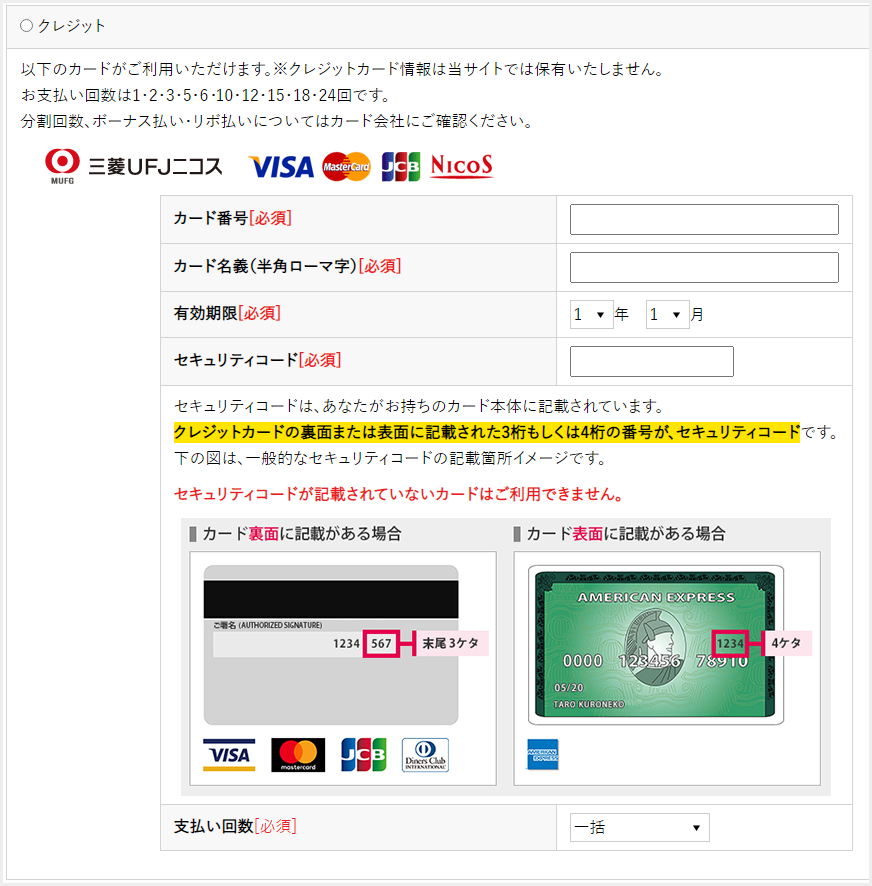Click the Diners Club icon under the card back image

point(426,755)
